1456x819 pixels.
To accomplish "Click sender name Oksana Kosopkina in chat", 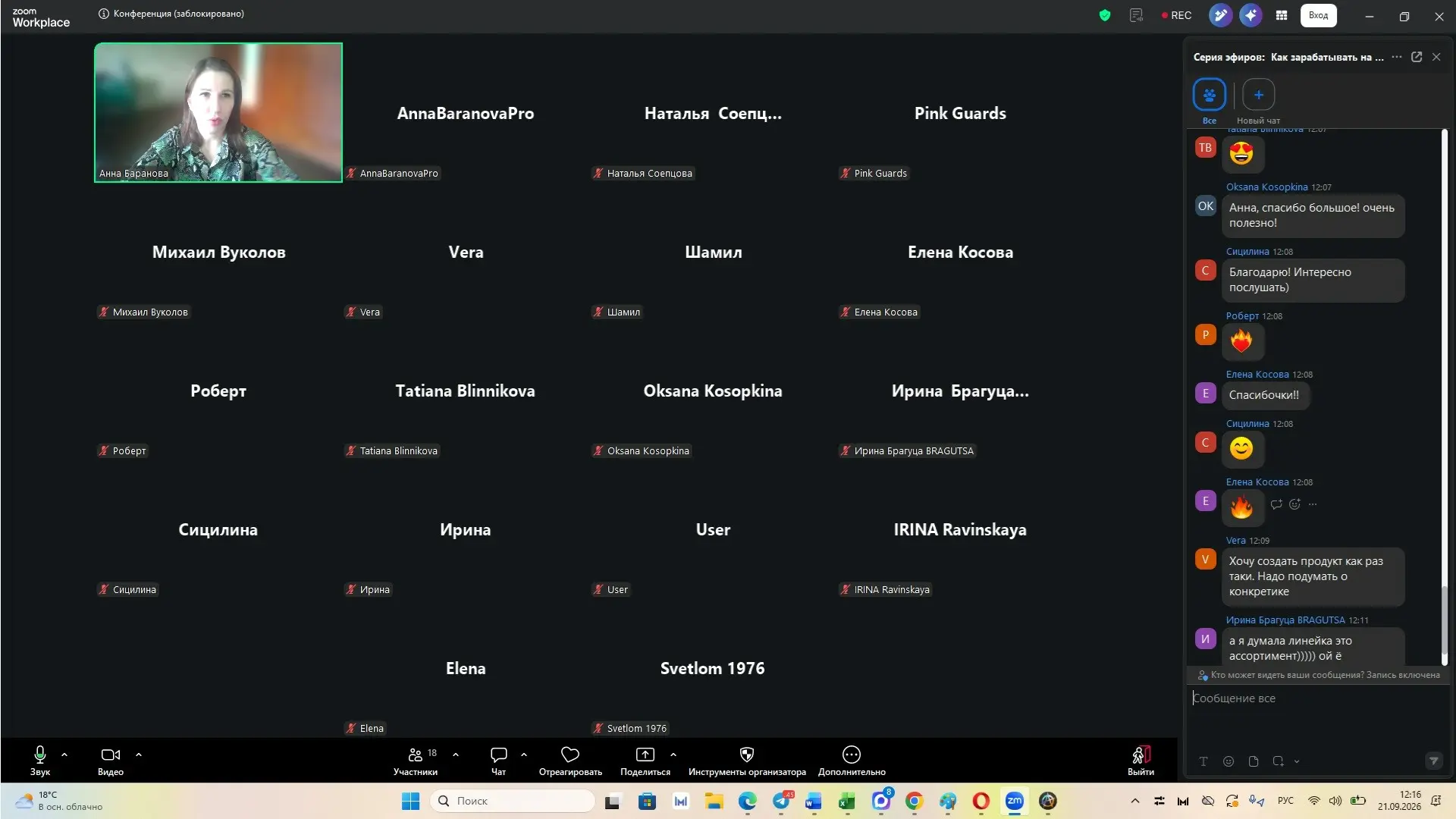I will [x=1266, y=187].
